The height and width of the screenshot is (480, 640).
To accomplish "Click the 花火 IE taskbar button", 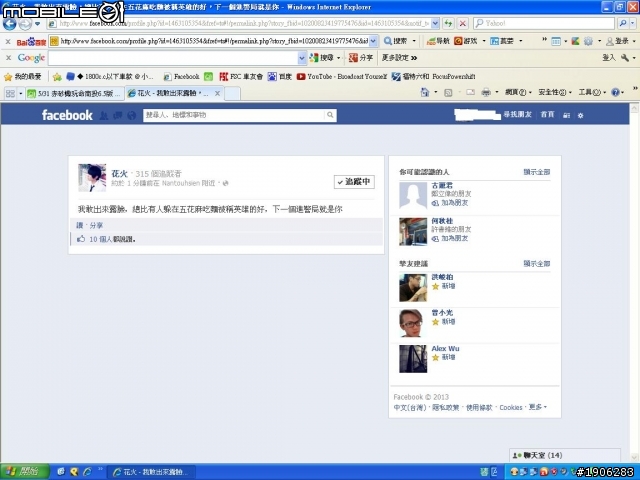I will [151, 472].
